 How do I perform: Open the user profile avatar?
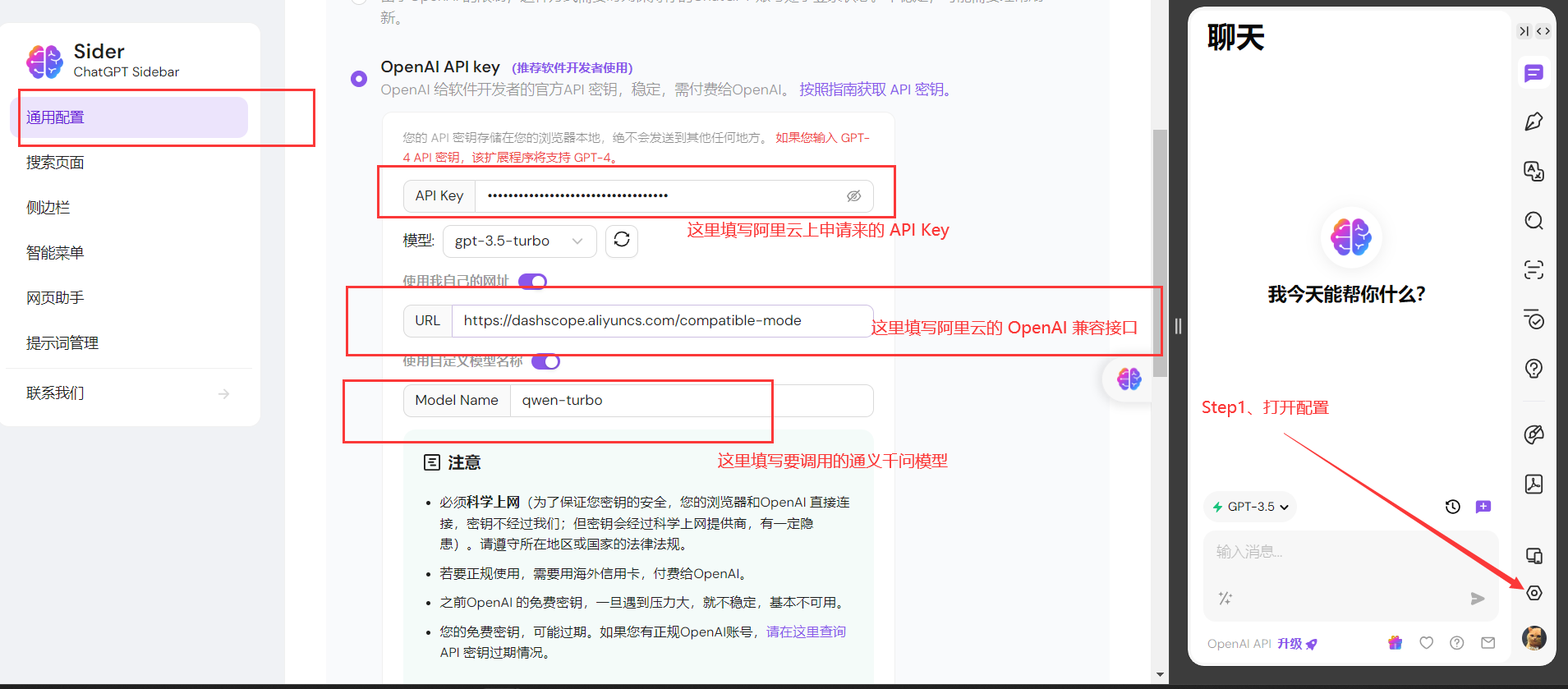[1534, 637]
